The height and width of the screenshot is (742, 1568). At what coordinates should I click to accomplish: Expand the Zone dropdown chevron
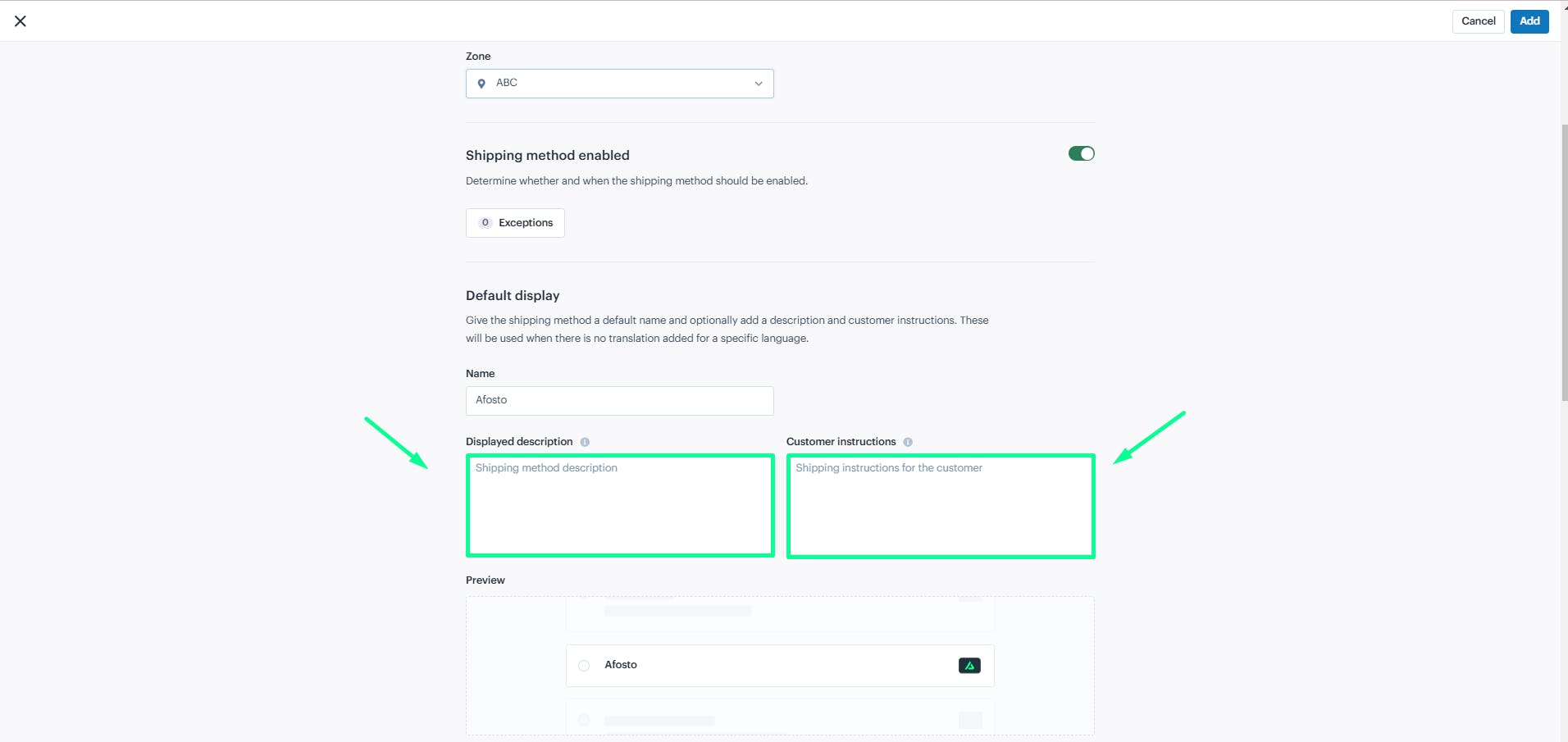[x=759, y=84]
